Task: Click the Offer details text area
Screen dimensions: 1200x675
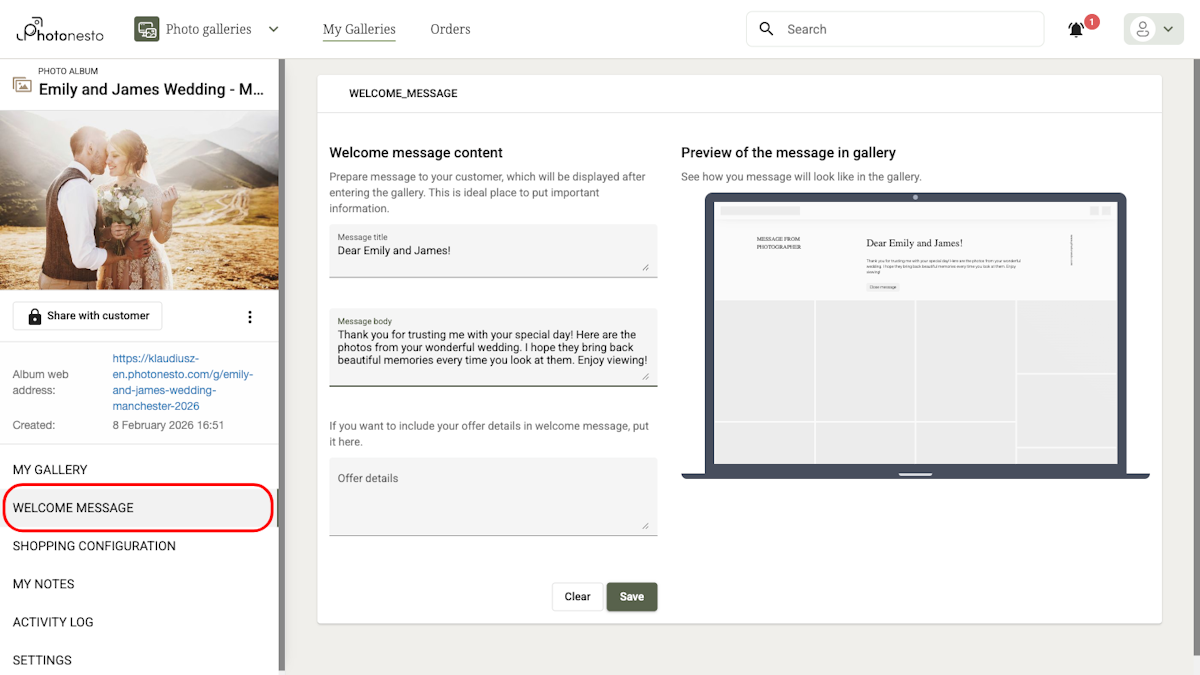Action: [493, 496]
